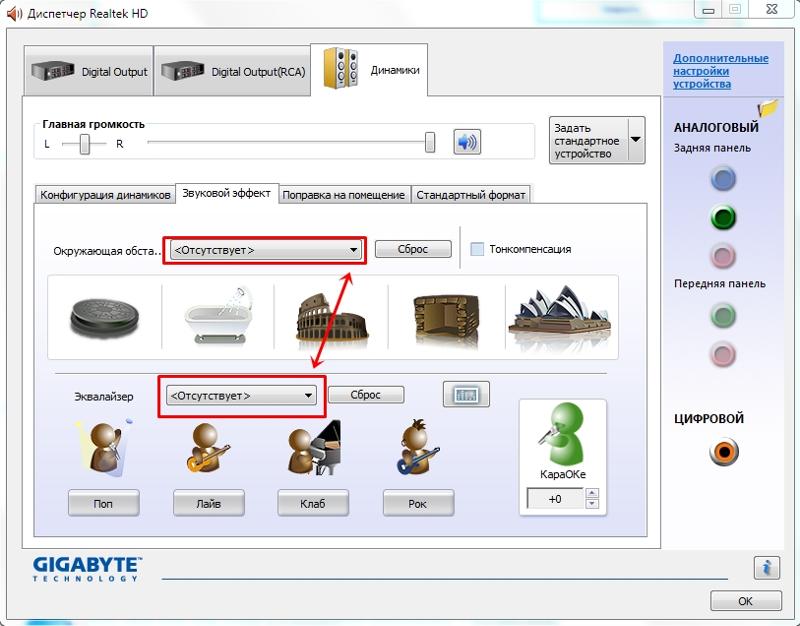This screenshot has width=800, height=626.
Task: Click the Live guitarist equalizer icon
Action: [208, 449]
